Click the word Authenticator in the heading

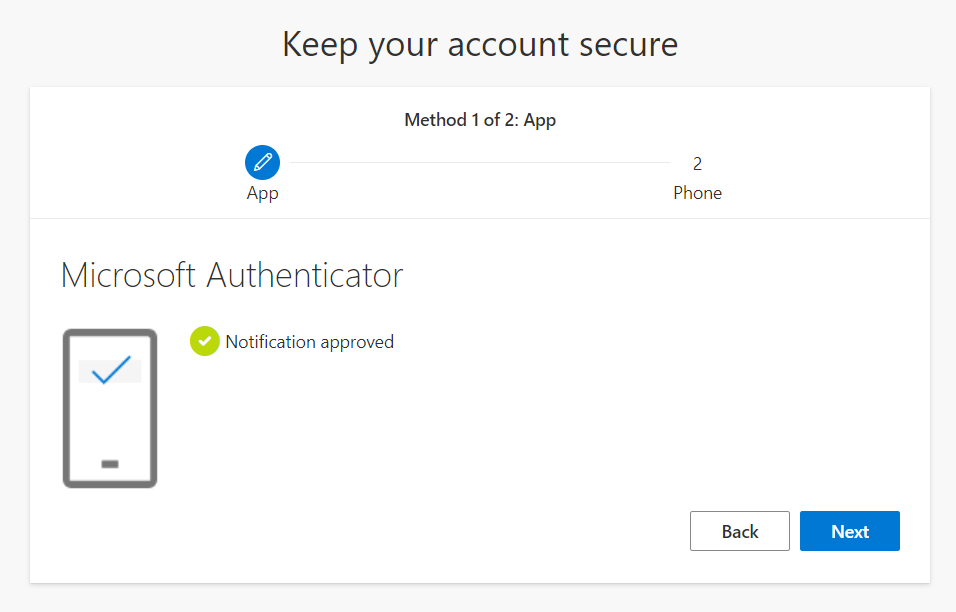(x=305, y=275)
